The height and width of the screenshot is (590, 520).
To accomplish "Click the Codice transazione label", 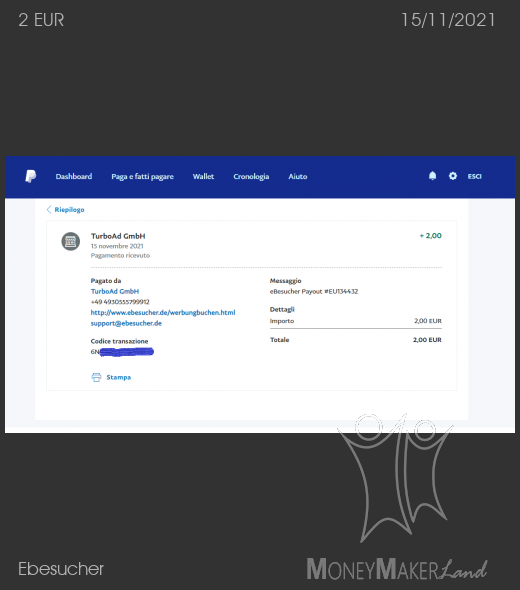I will click(x=119, y=341).
